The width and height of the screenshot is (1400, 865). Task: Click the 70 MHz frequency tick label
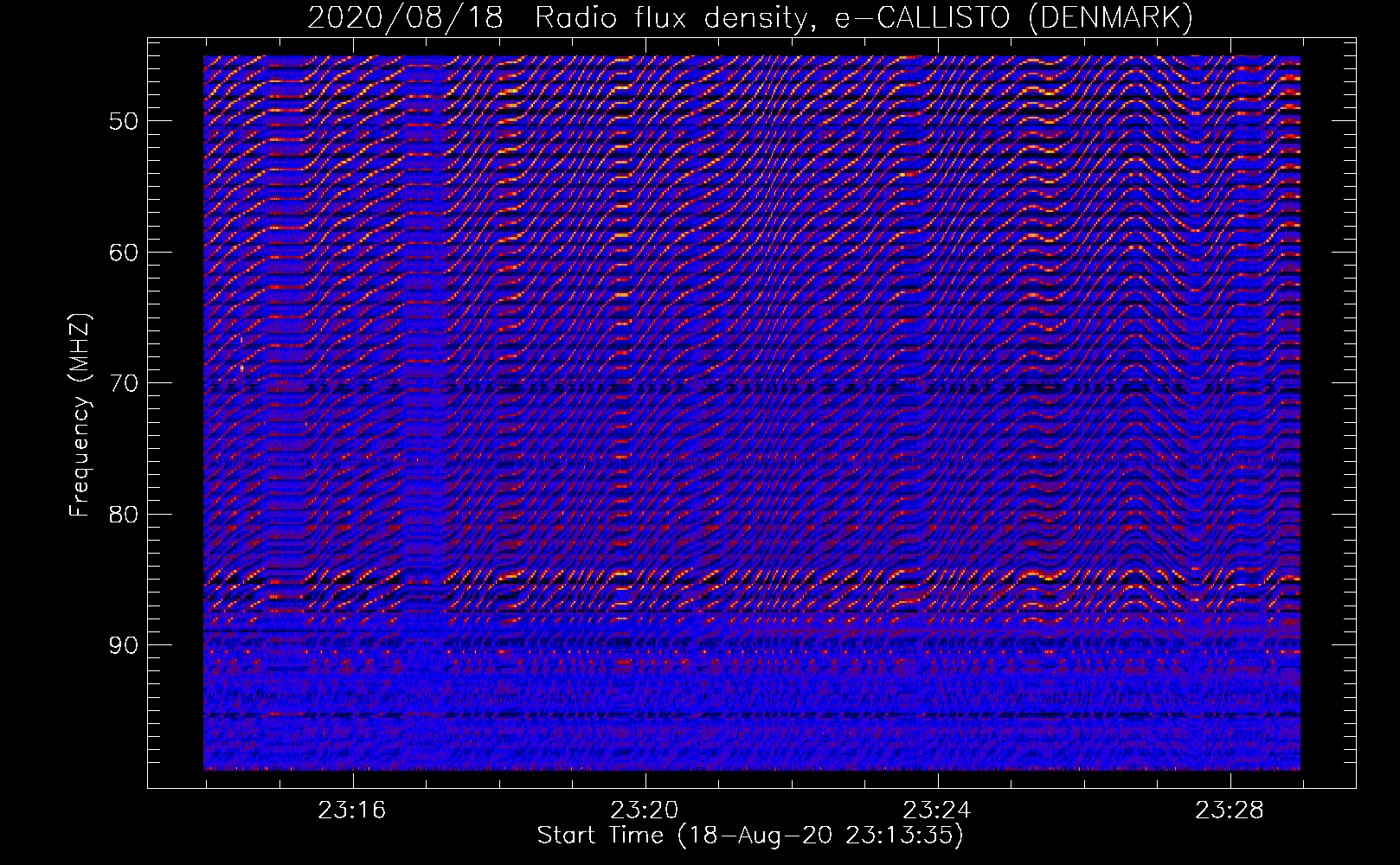point(124,383)
